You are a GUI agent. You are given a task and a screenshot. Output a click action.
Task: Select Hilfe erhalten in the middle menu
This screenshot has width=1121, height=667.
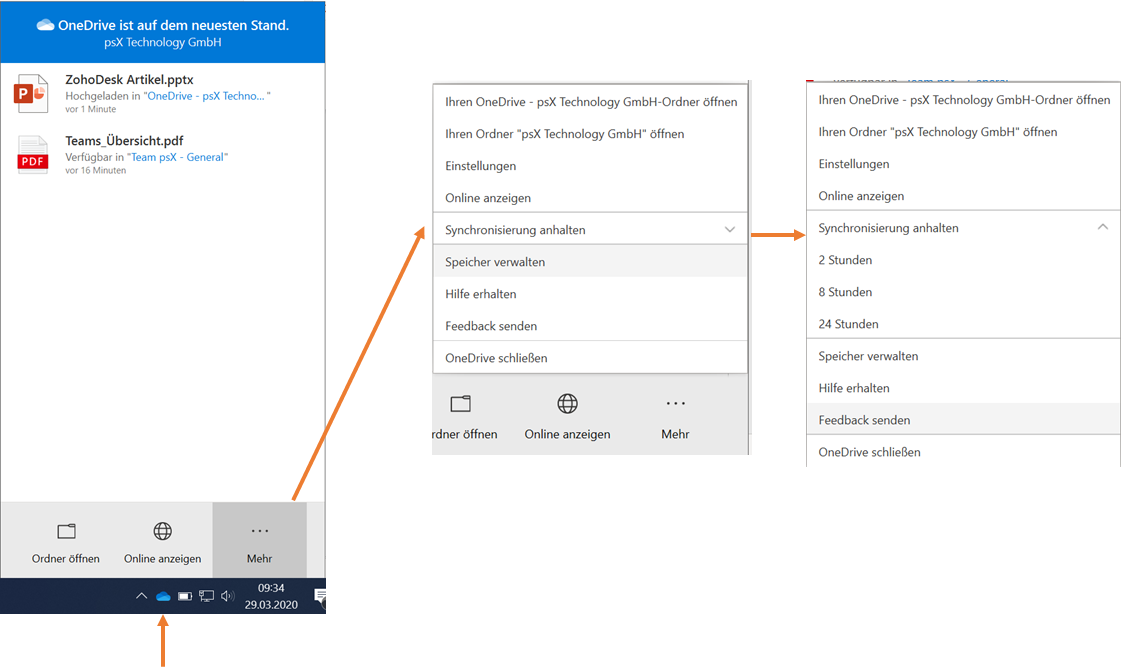click(591, 294)
